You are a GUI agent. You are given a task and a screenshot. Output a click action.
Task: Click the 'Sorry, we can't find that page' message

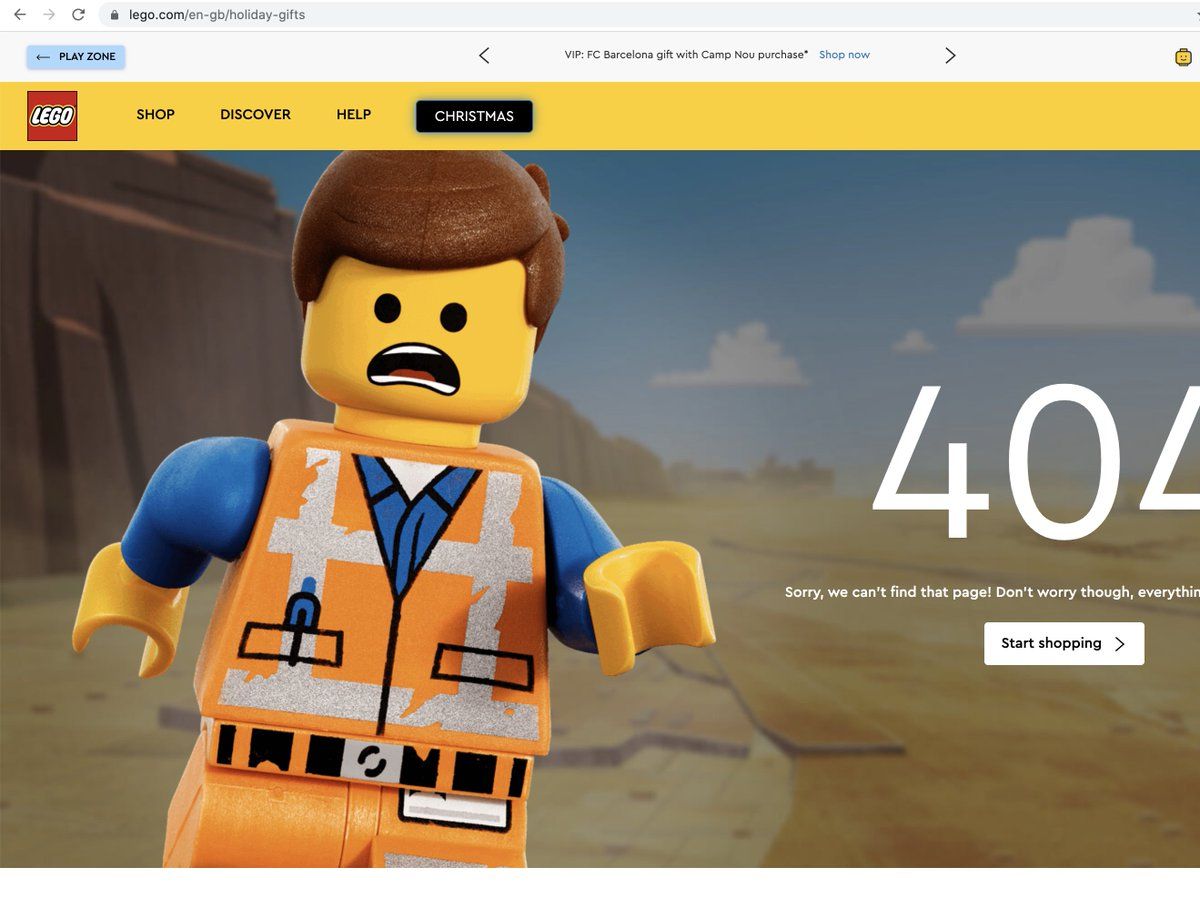coord(990,592)
